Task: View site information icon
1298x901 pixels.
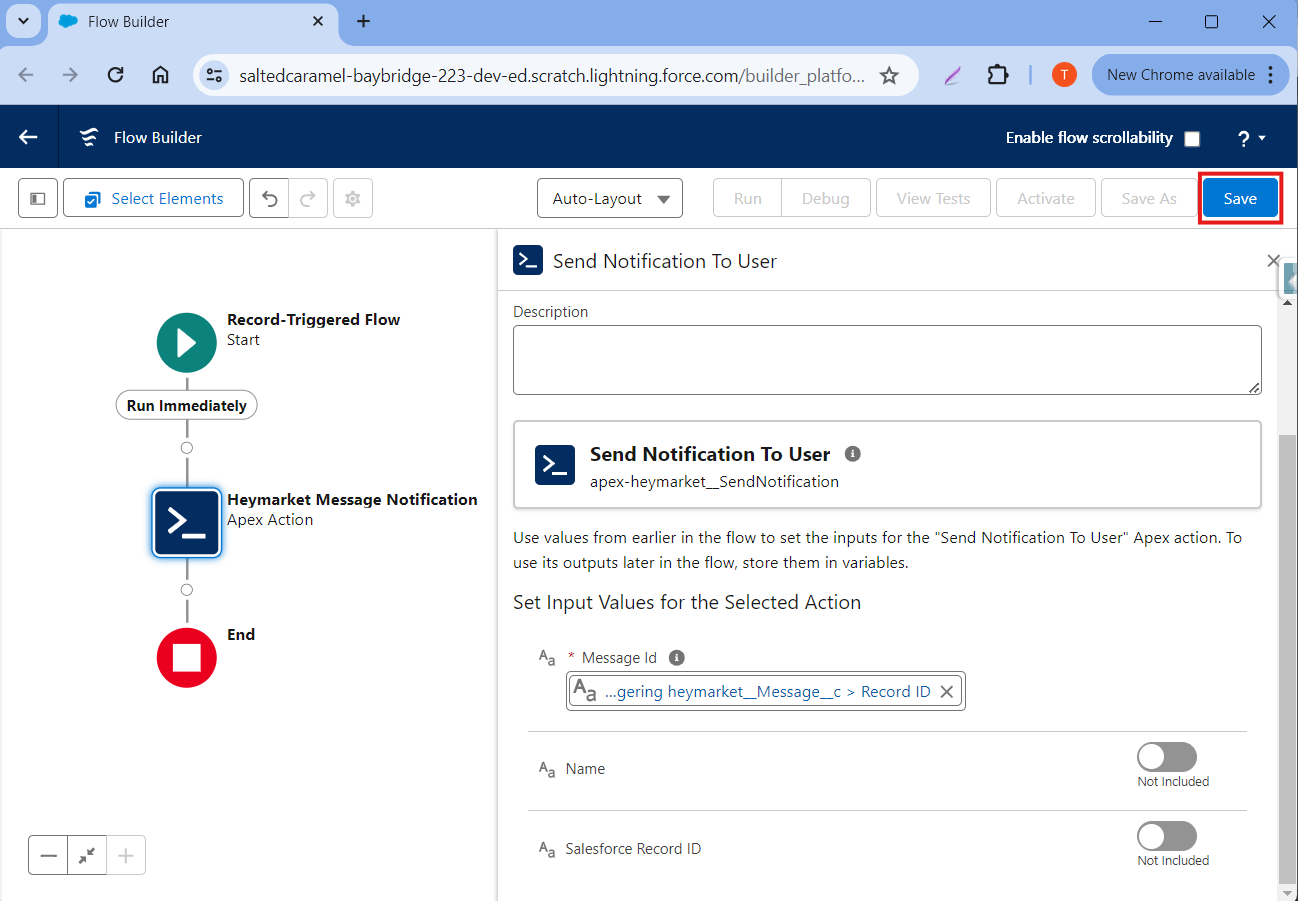Action: tap(214, 75)
